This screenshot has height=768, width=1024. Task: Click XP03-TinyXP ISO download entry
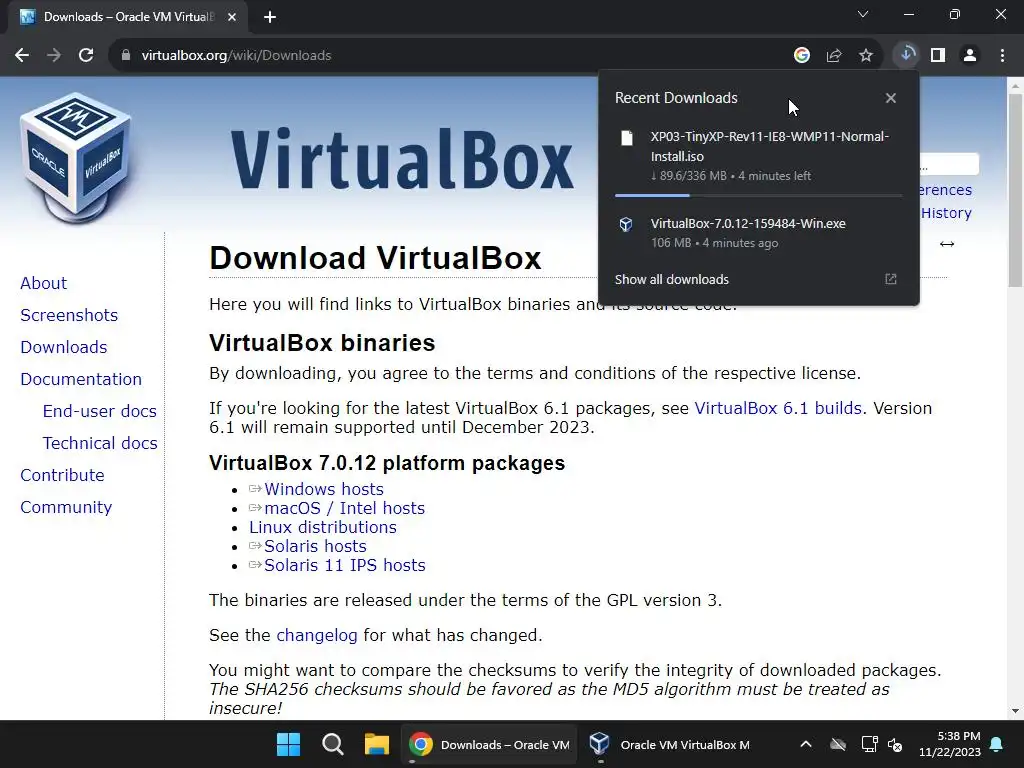tap(758, 155)
